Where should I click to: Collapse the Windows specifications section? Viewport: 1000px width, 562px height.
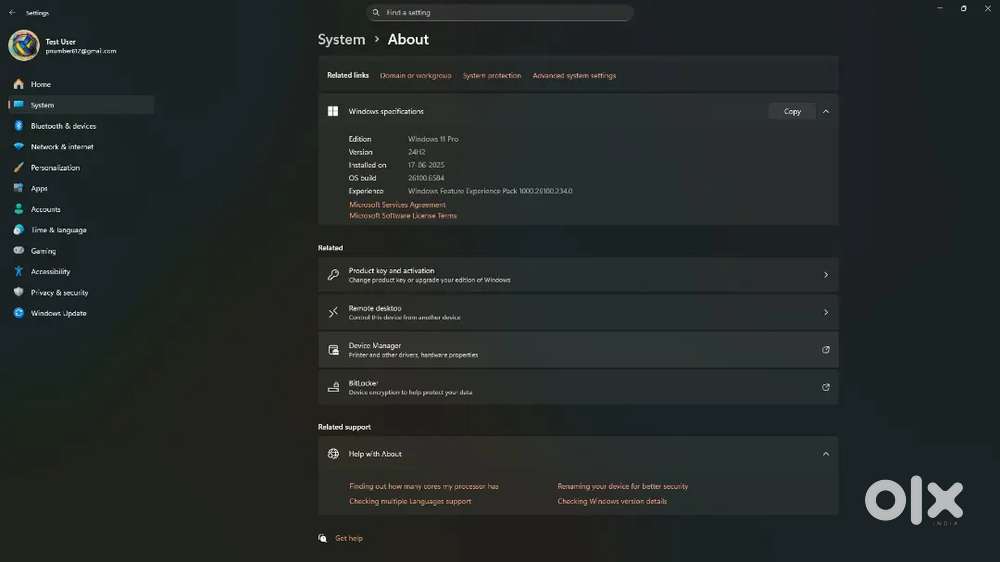825,112
